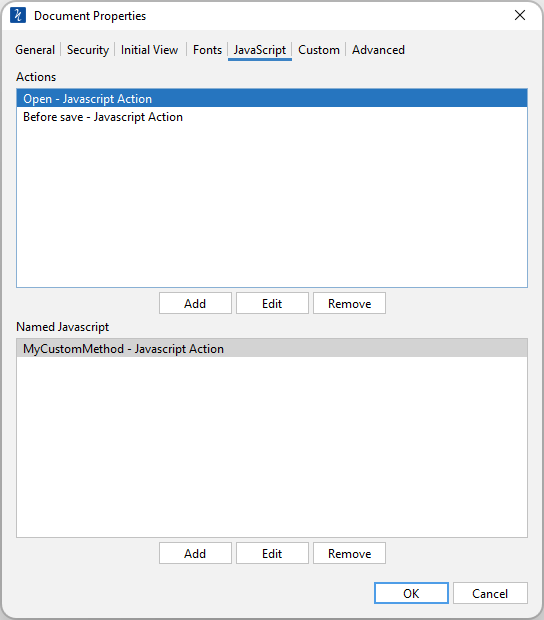Select the Fonts tab
The image size is (544, 620).
tap(207, 50)
